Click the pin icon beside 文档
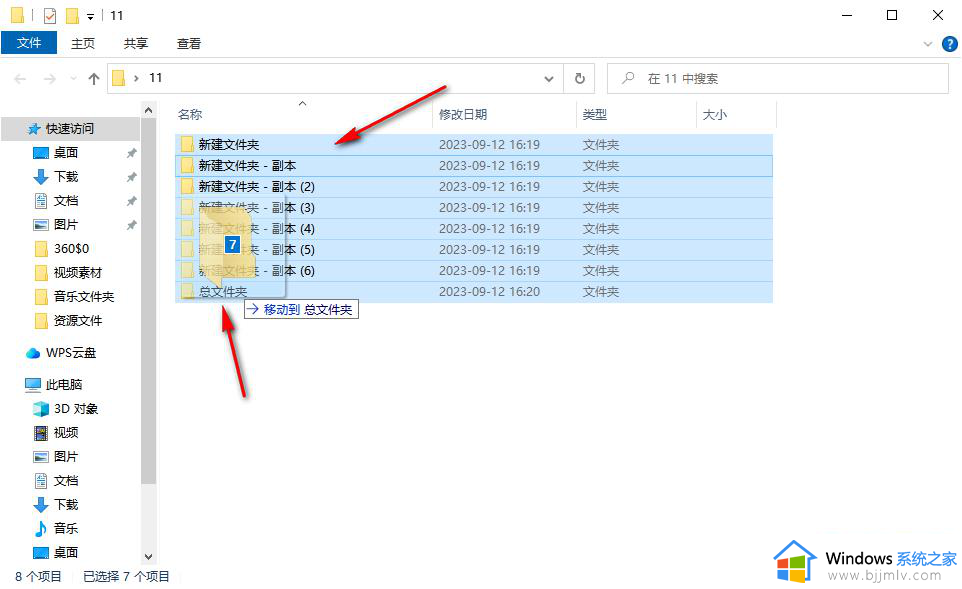This screenshot has width=962, height=589. 131,201
